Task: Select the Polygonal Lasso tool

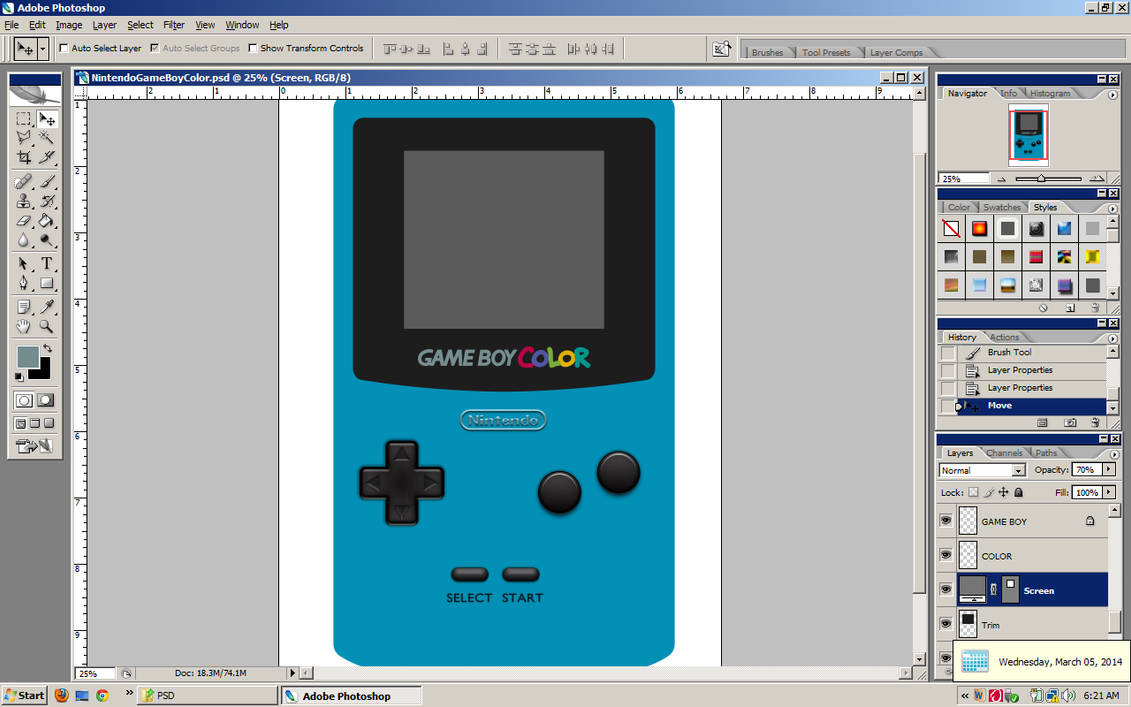Action: tap(24, 137)
